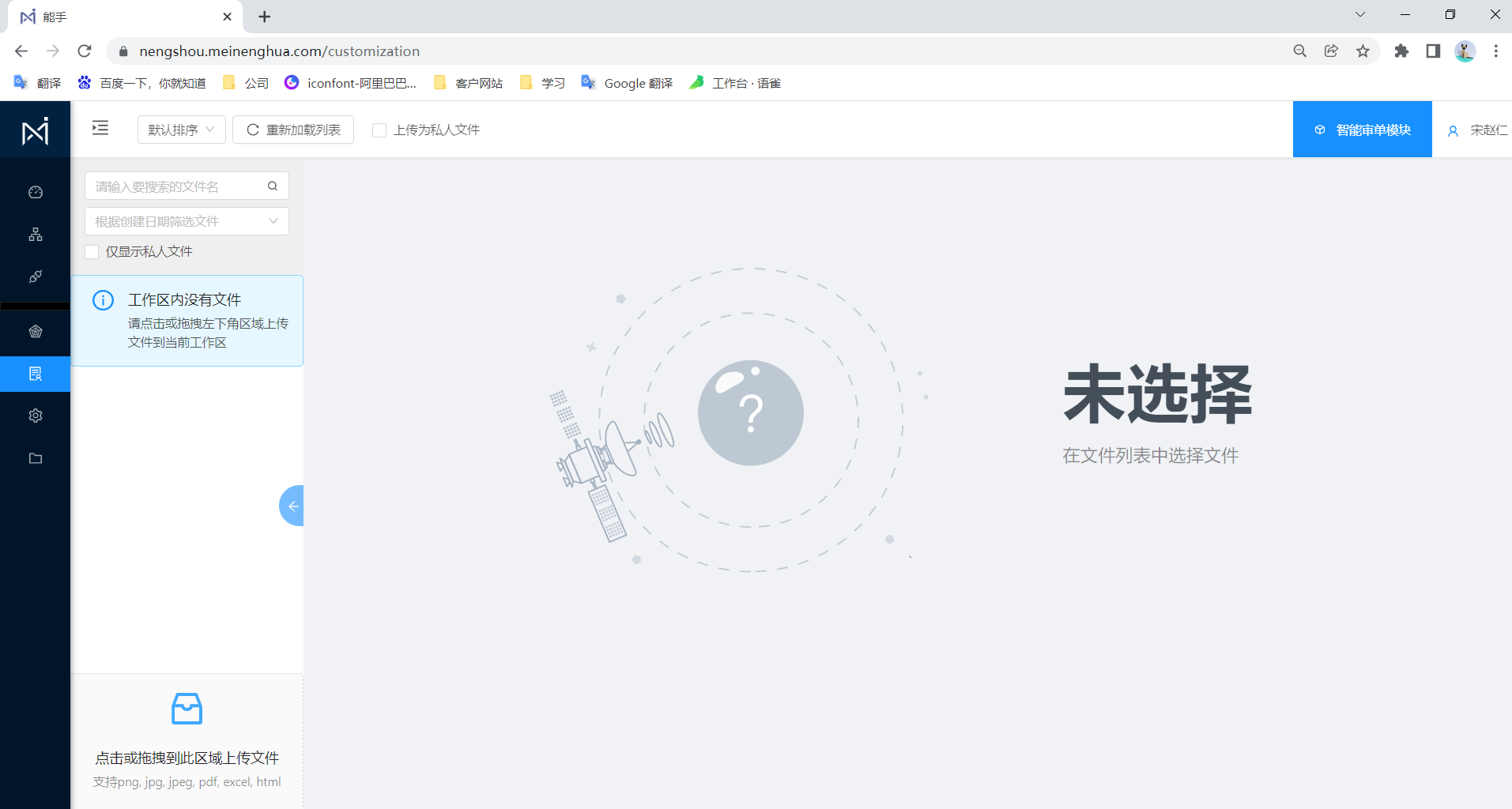Click the 未选择 heading text

coord(1158,394)
